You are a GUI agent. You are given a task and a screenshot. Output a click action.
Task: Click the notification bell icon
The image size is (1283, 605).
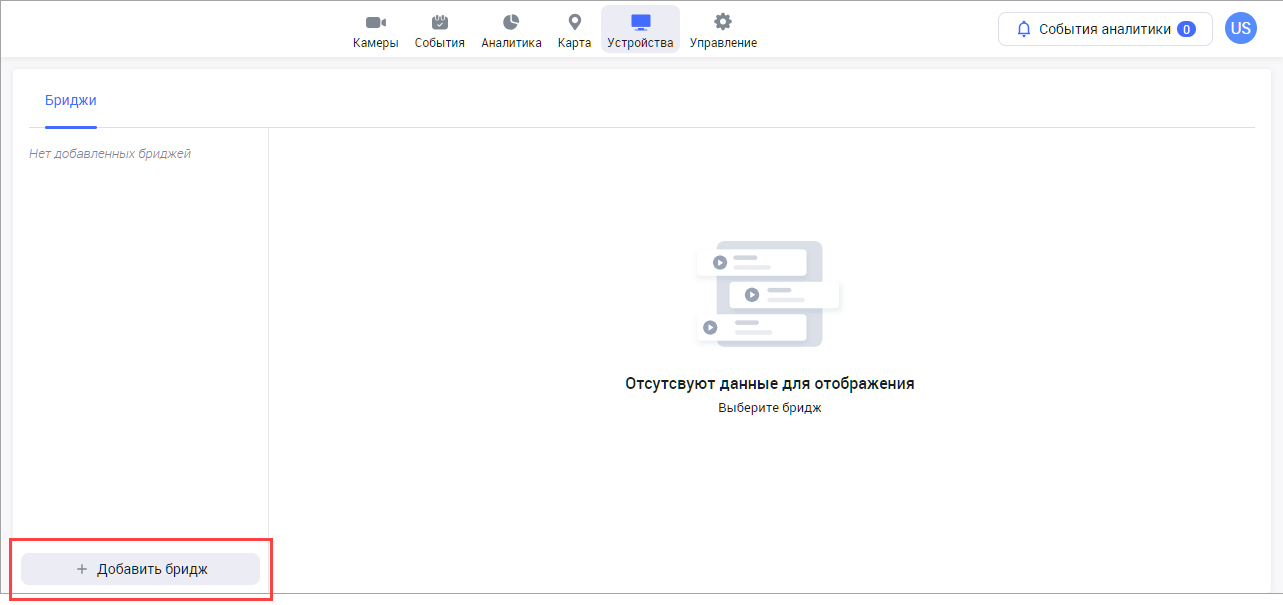click(1023, 29)
